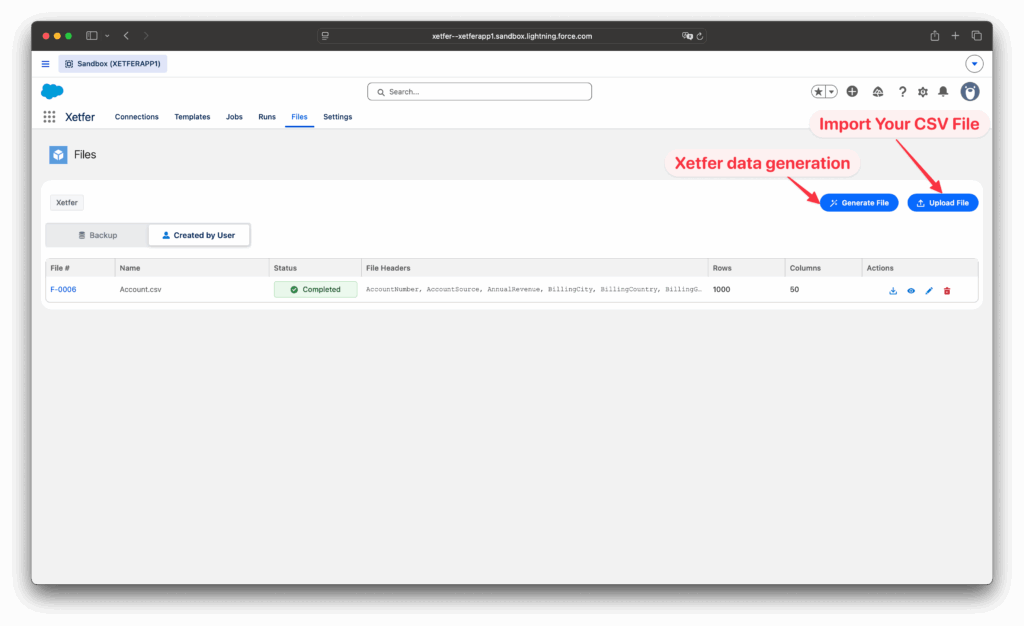The image size is (1024, 626).
Task: Open the browser share icon
Action: point(935,36)
